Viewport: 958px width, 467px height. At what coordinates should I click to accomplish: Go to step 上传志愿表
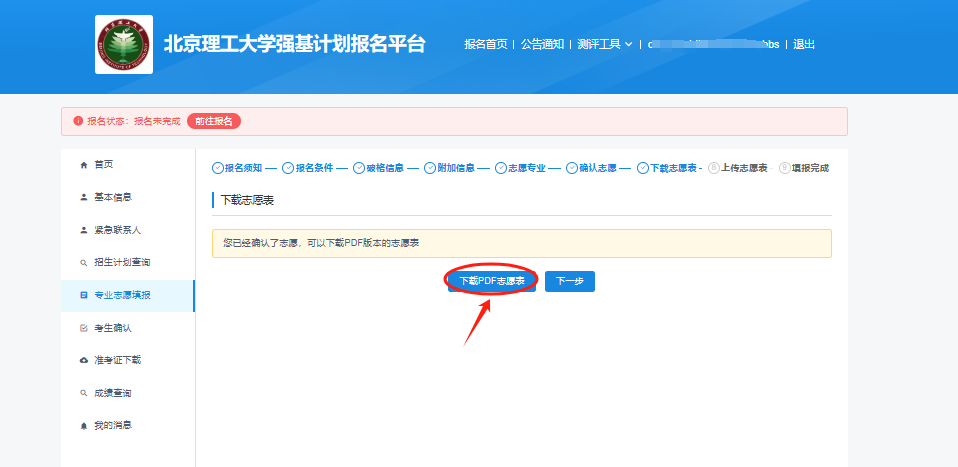click(x=744, y=168)
